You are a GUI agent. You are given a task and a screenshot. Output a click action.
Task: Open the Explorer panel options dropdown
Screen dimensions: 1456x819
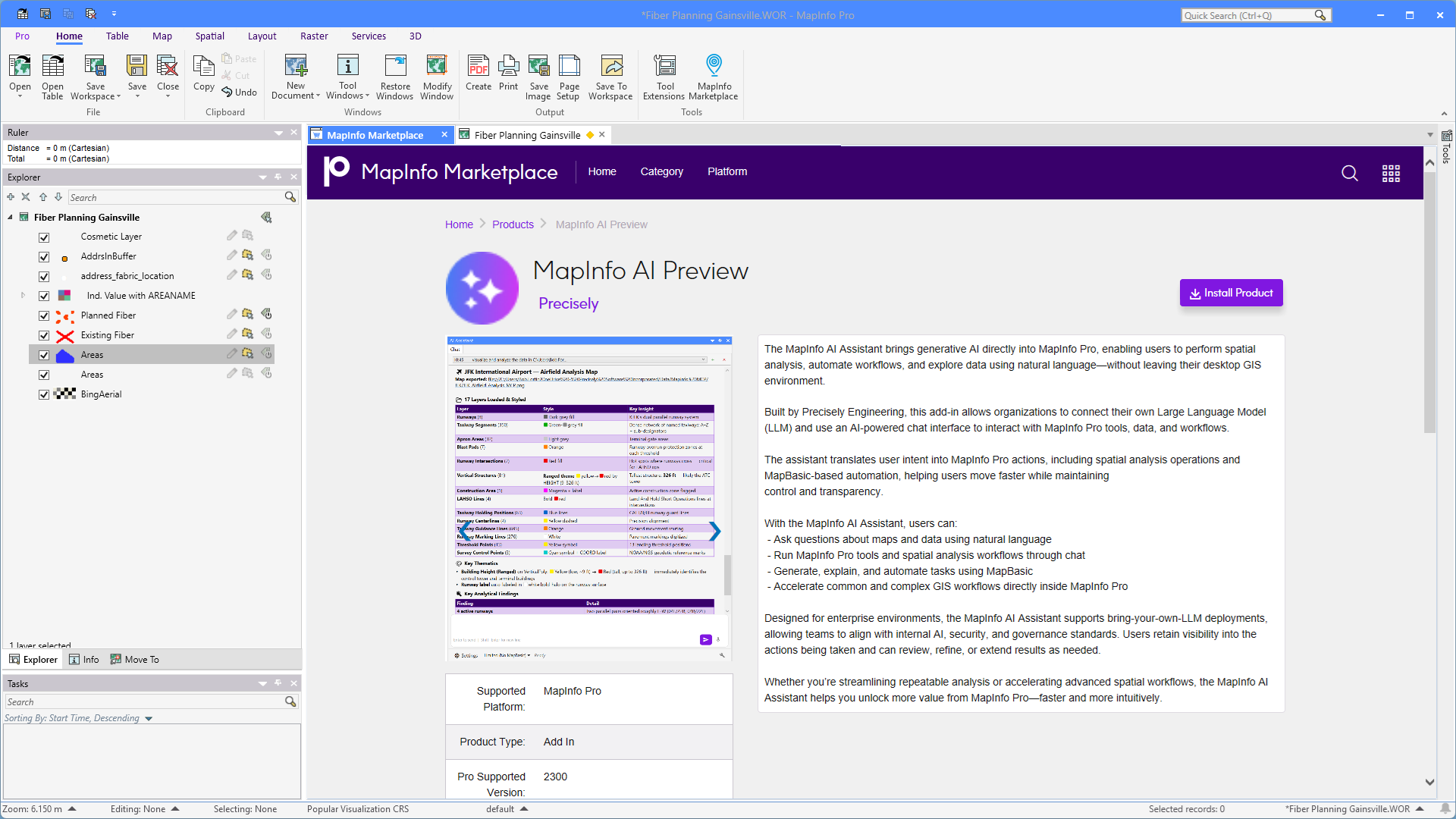(x=262, y=177)
